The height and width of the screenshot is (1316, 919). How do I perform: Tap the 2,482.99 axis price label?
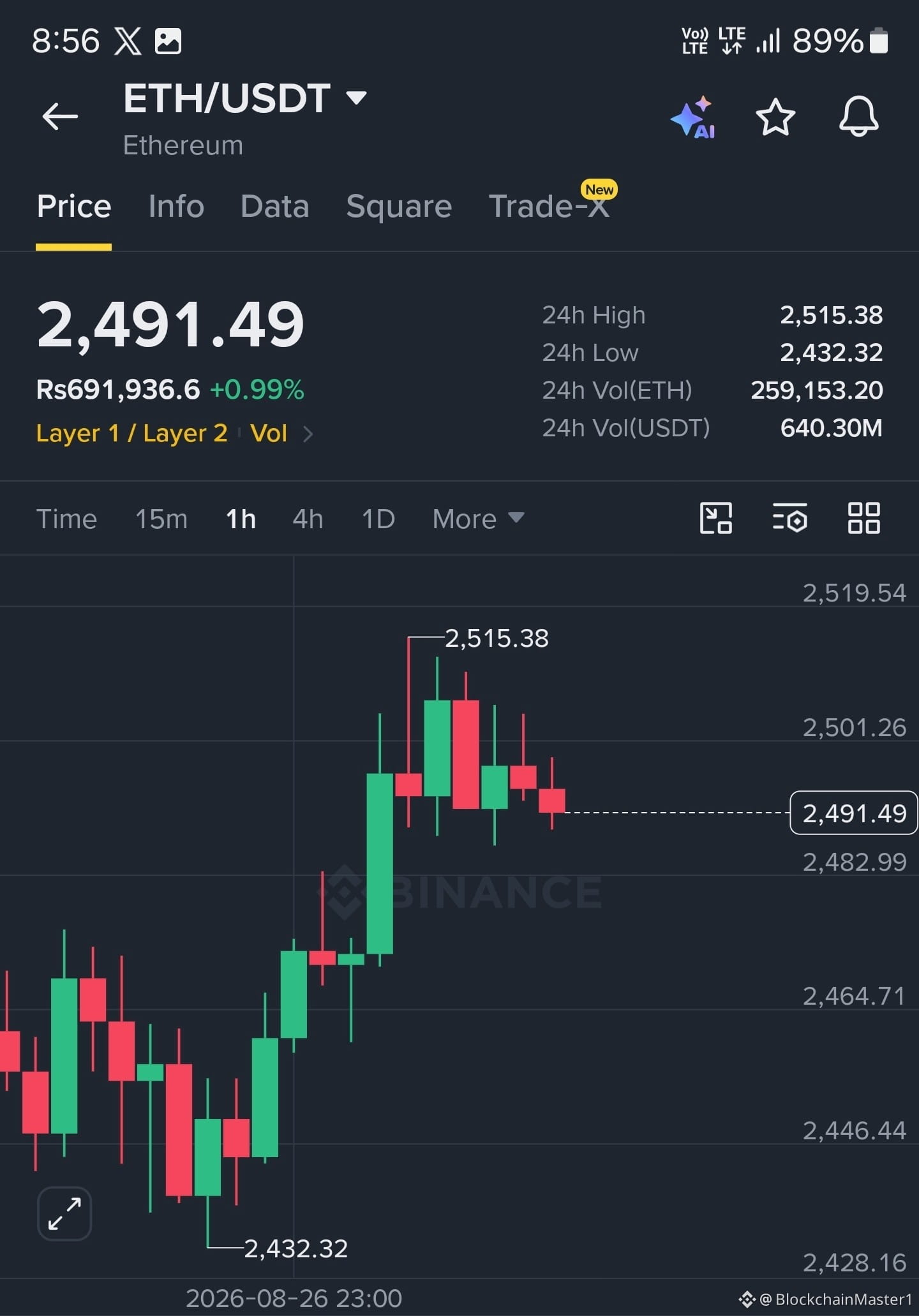click(x=854, y=862)
